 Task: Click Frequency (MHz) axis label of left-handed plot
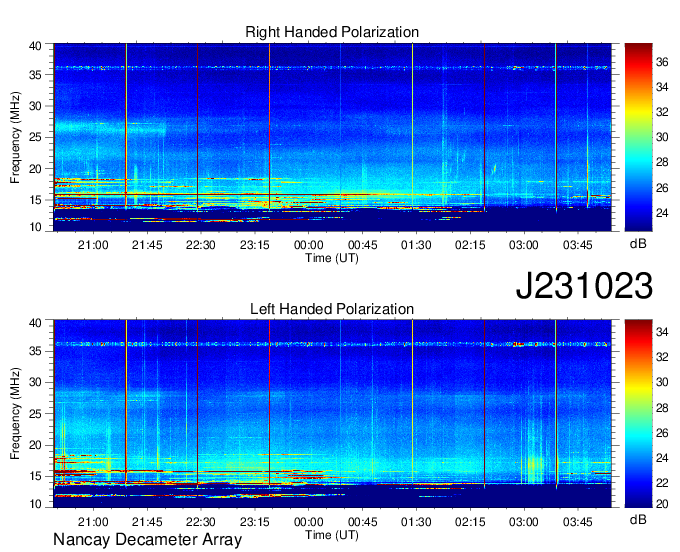pos(15,414)
